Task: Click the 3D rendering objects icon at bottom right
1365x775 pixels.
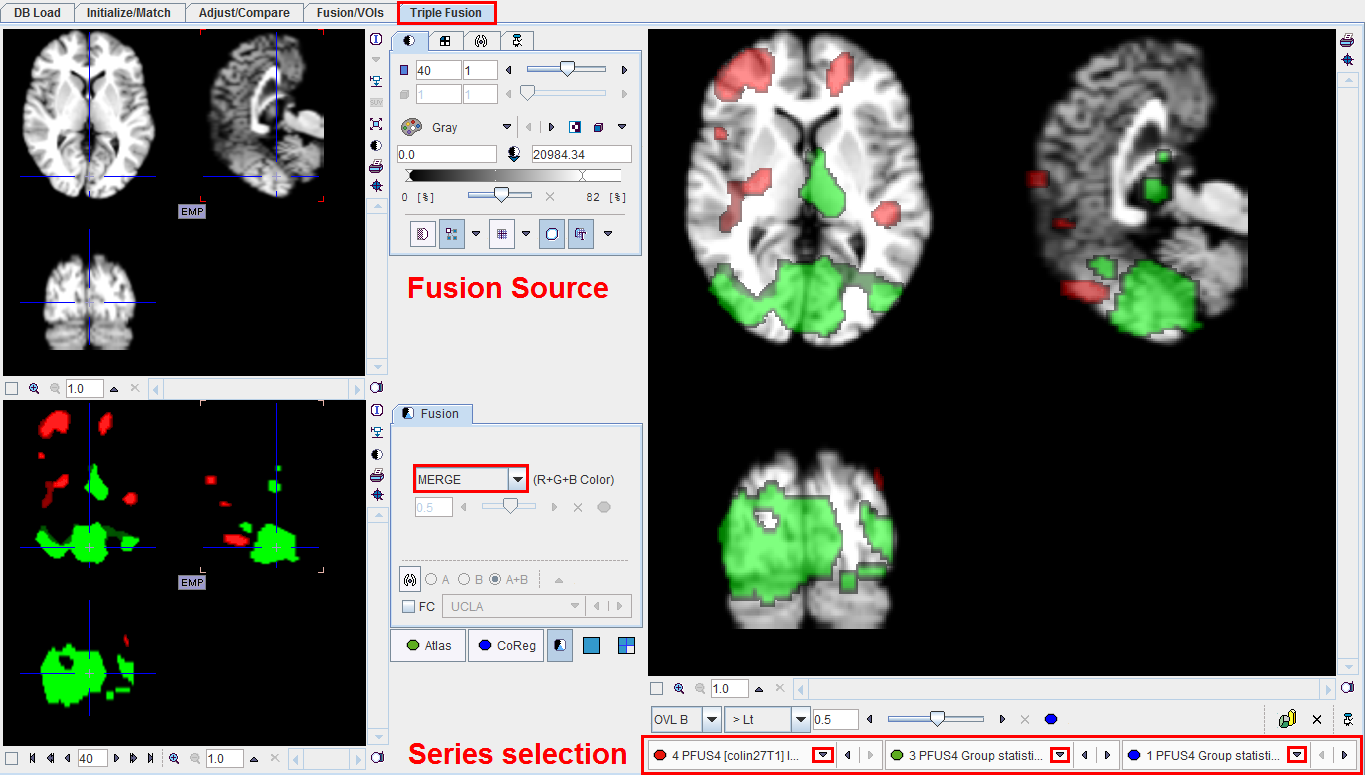Action: 1288,718
